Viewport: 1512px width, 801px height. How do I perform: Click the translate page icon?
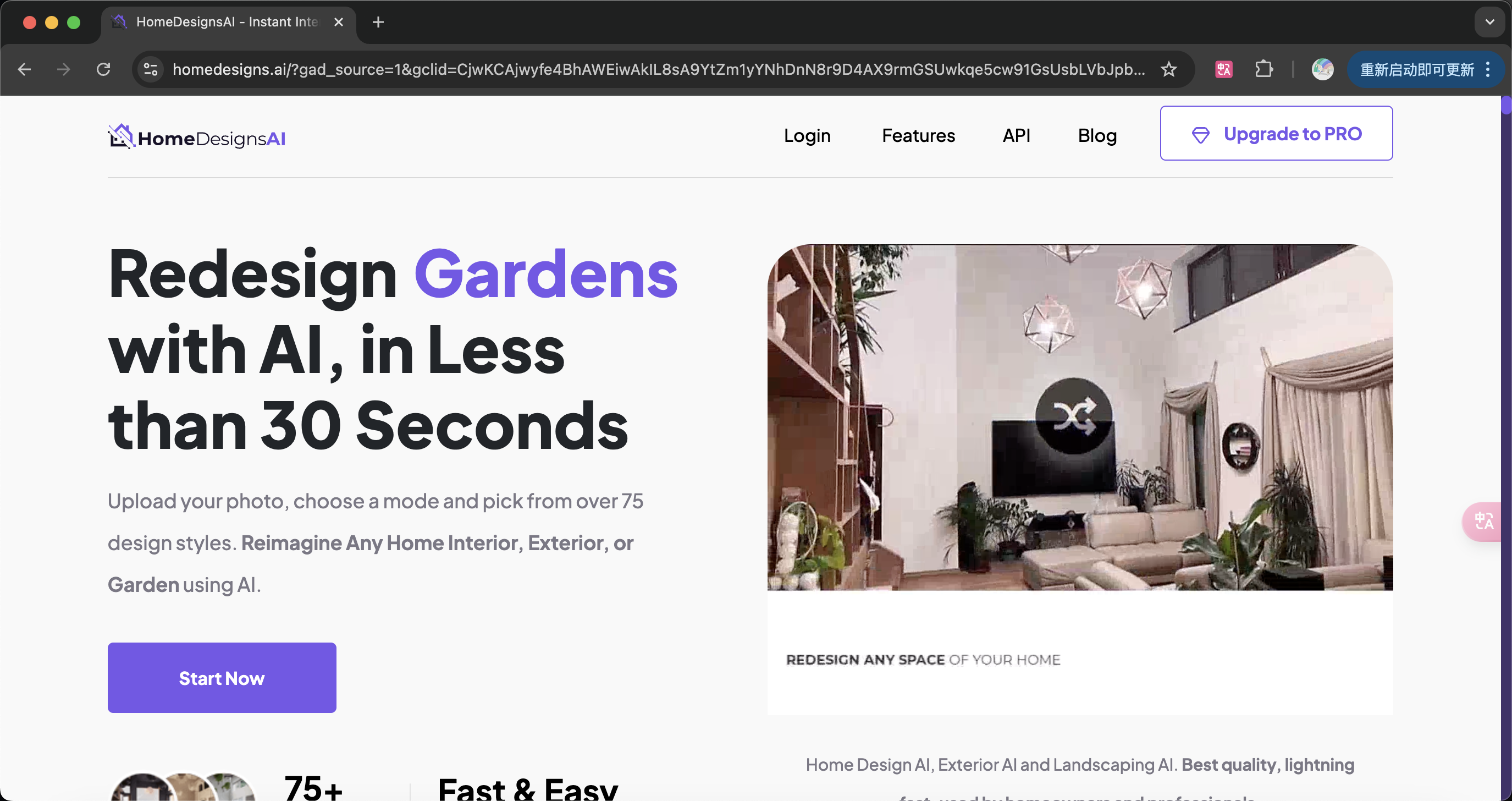(1224, 69)
